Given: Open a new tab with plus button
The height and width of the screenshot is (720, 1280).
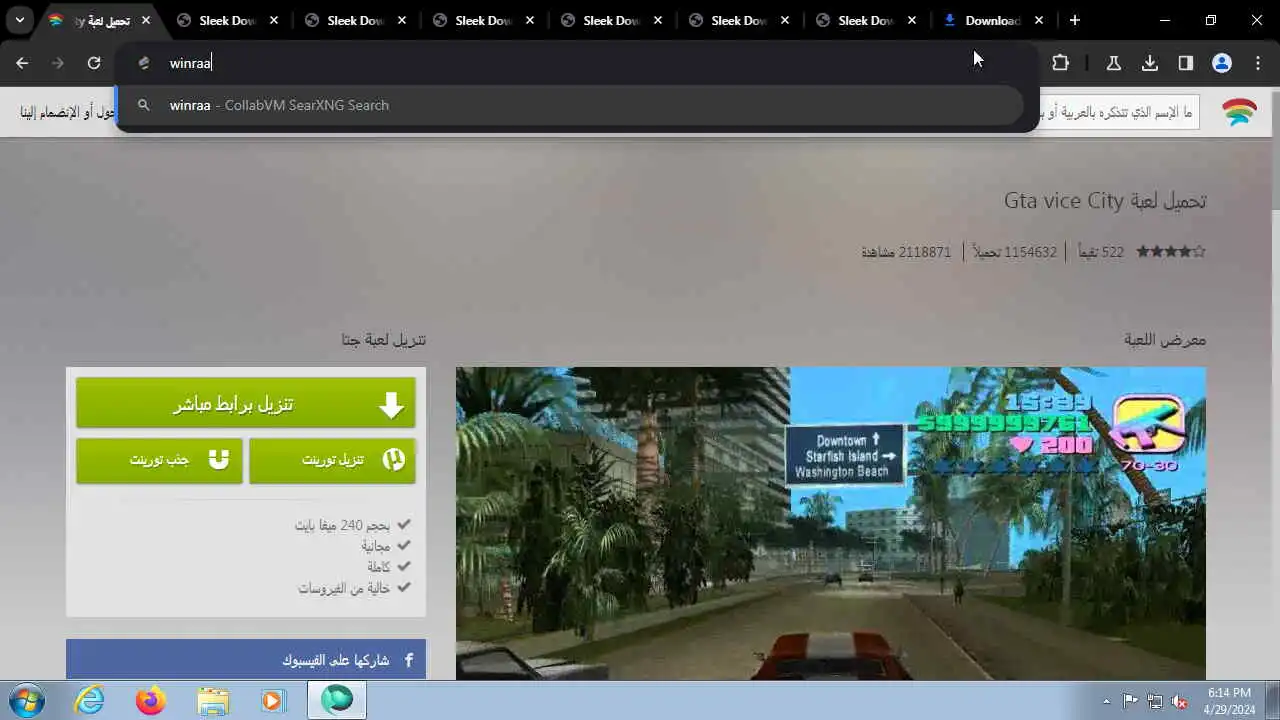Looking at the screenshot, I should [1075, 20].
